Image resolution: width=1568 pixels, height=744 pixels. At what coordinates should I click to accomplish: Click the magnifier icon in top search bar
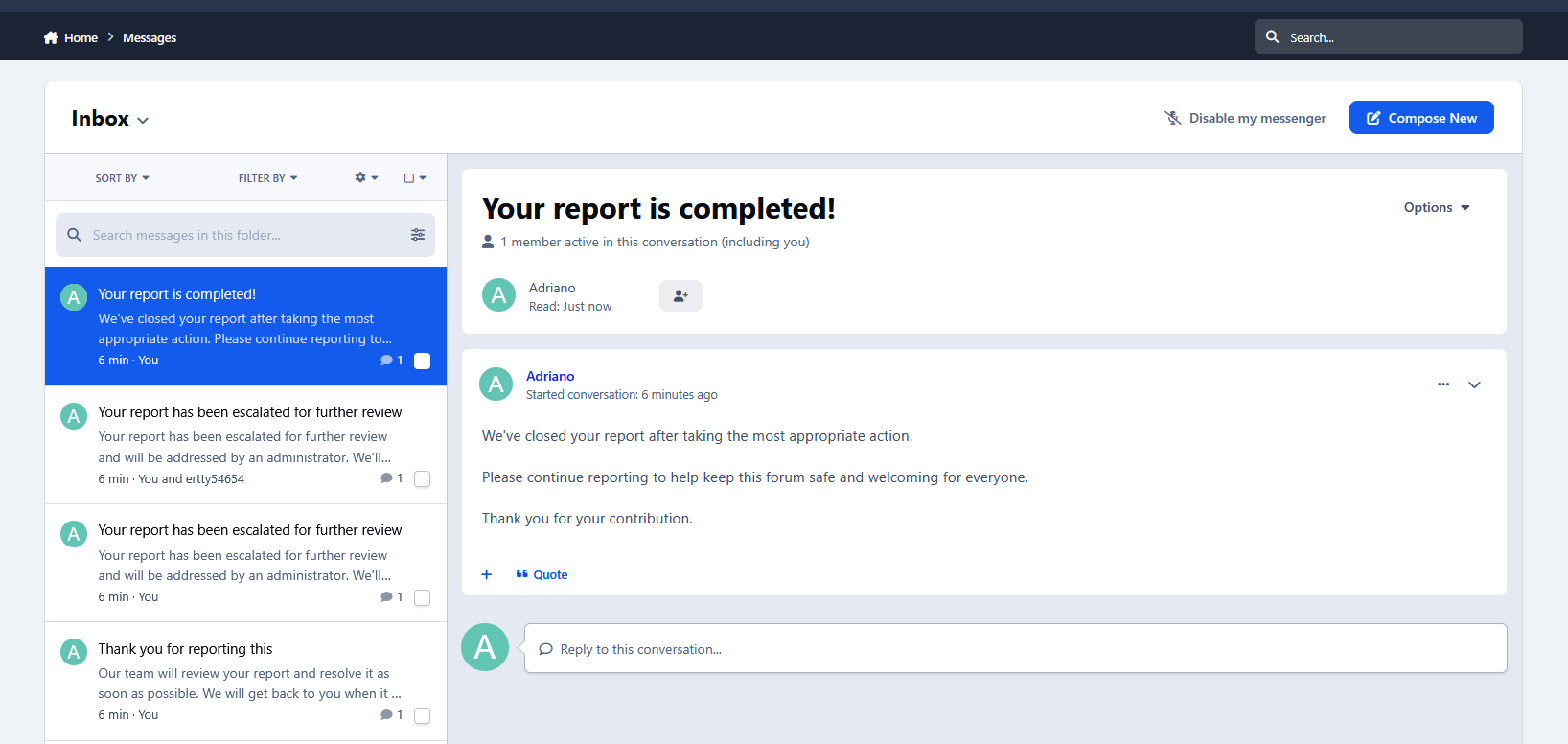pyautogui.click(x=1273, y=36)
